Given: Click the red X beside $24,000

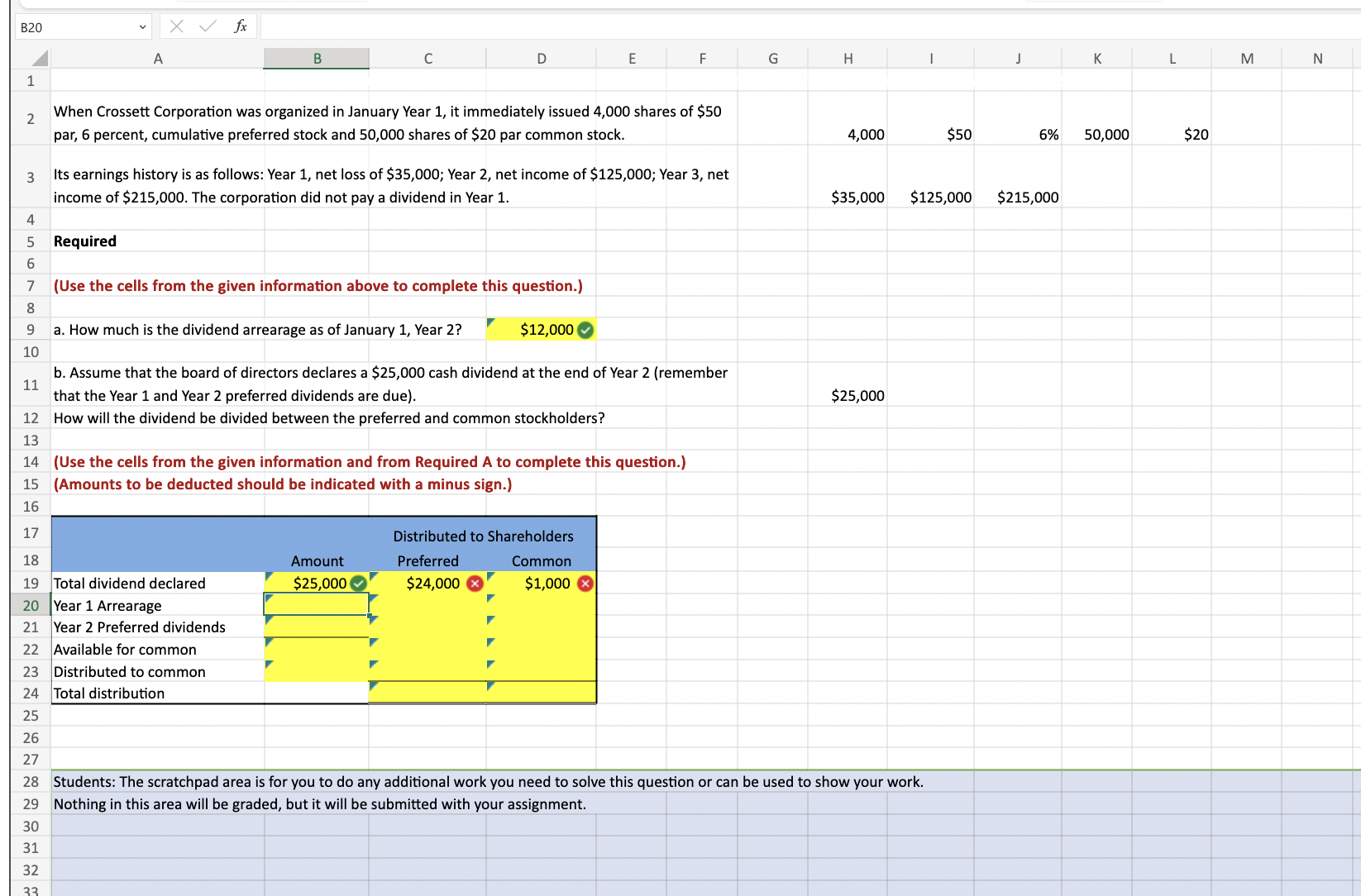Looking at the screenshot, I should (x=475, y=584).
